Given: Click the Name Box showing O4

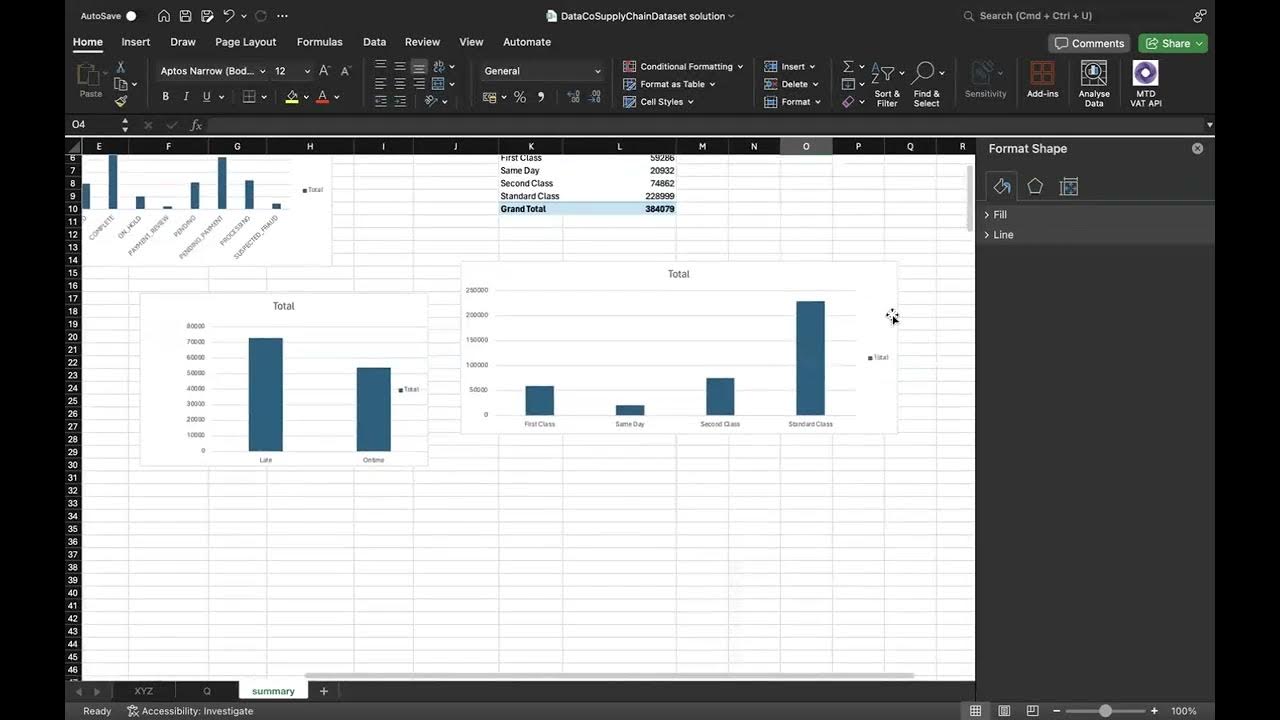Looking at the screenshot, I should [x=92, y=125].
